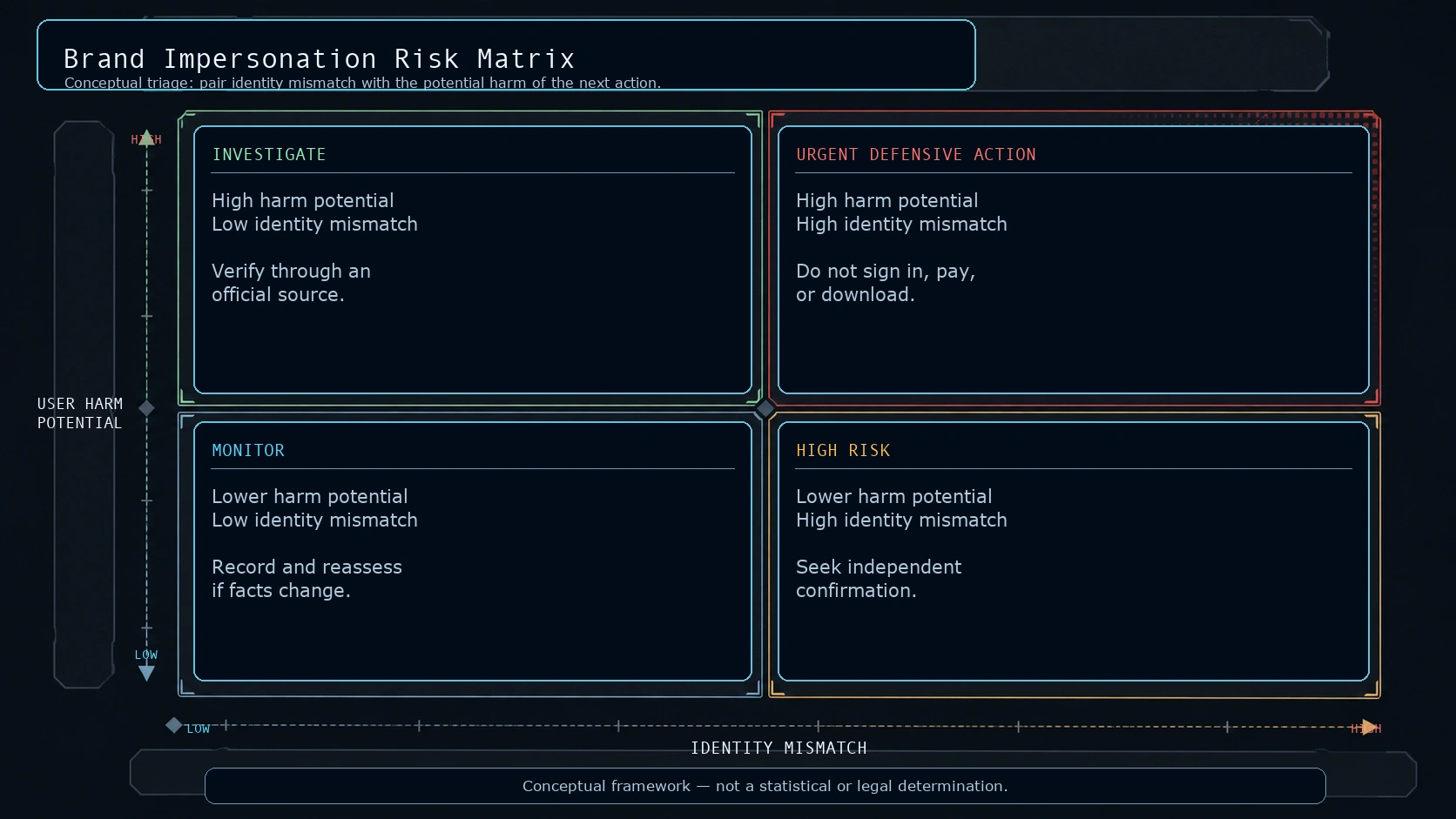Image resolution: width=1456 pixels, height=819 pixels.
Task: Click the USER HARM POTENTIAL axis label
Action: (80, 413)
